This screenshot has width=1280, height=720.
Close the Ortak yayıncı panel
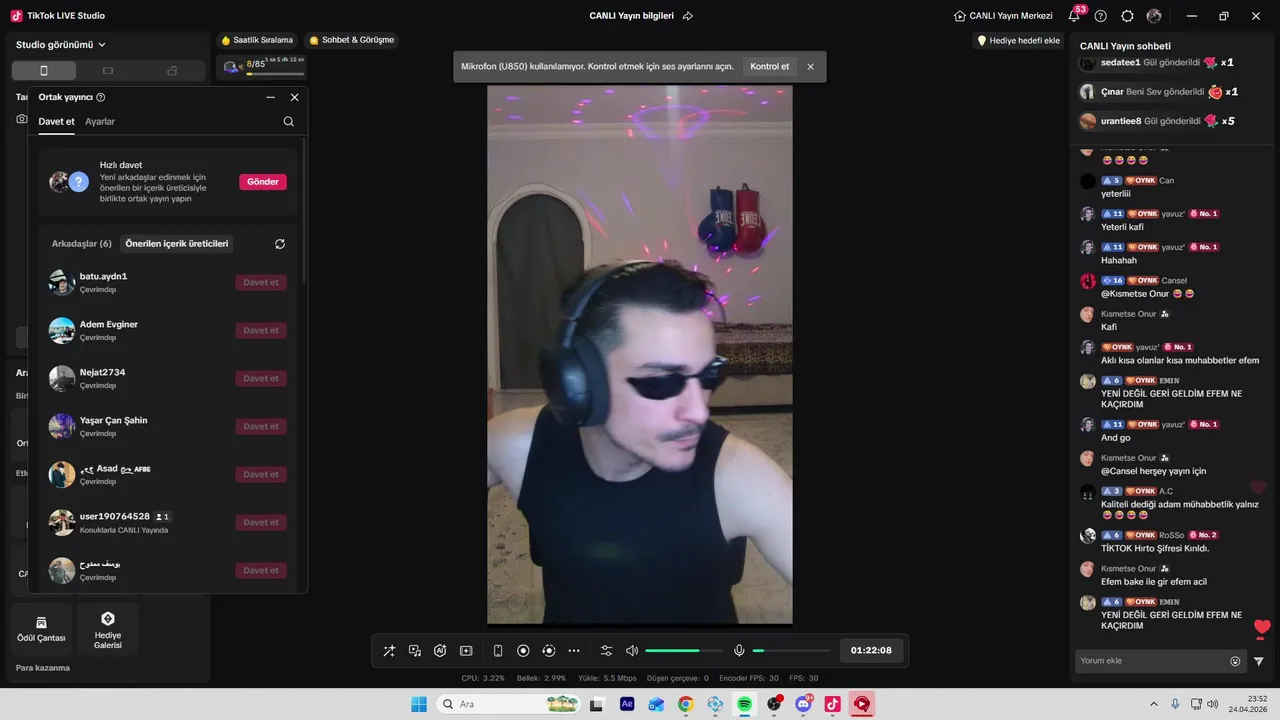pyautogui.click(x=295, y=97)
